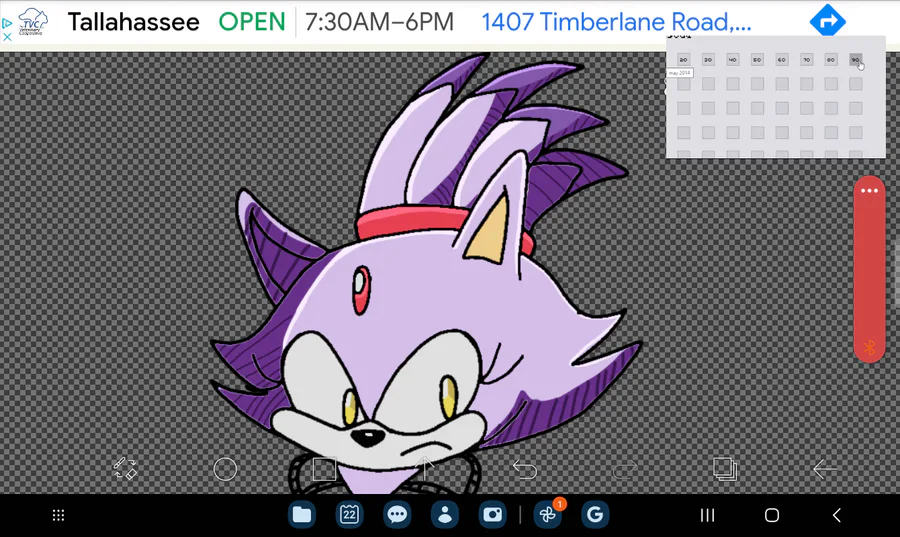Select the highlighted 90 box in the grid panel
The image size is (900, 537).
856,60
